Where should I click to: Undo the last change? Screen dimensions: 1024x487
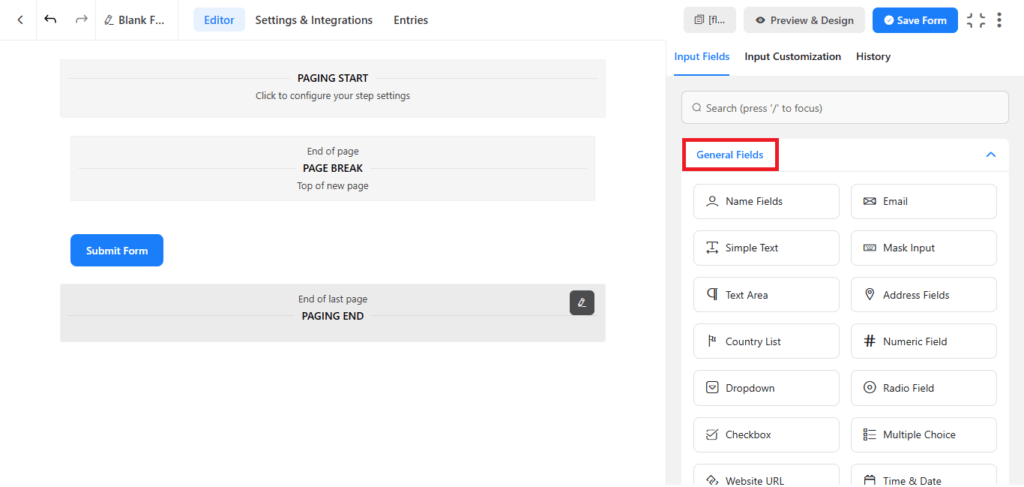pyautogui.click(x=50, y=20)
